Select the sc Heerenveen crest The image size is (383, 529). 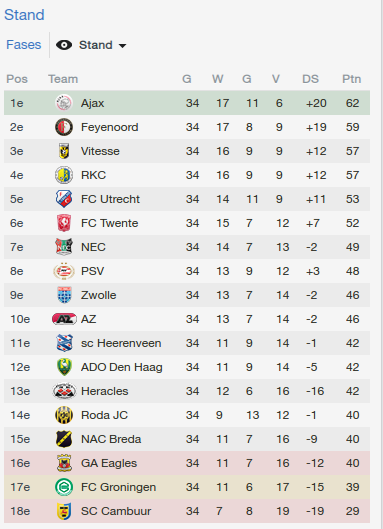[x=64, y=343]
